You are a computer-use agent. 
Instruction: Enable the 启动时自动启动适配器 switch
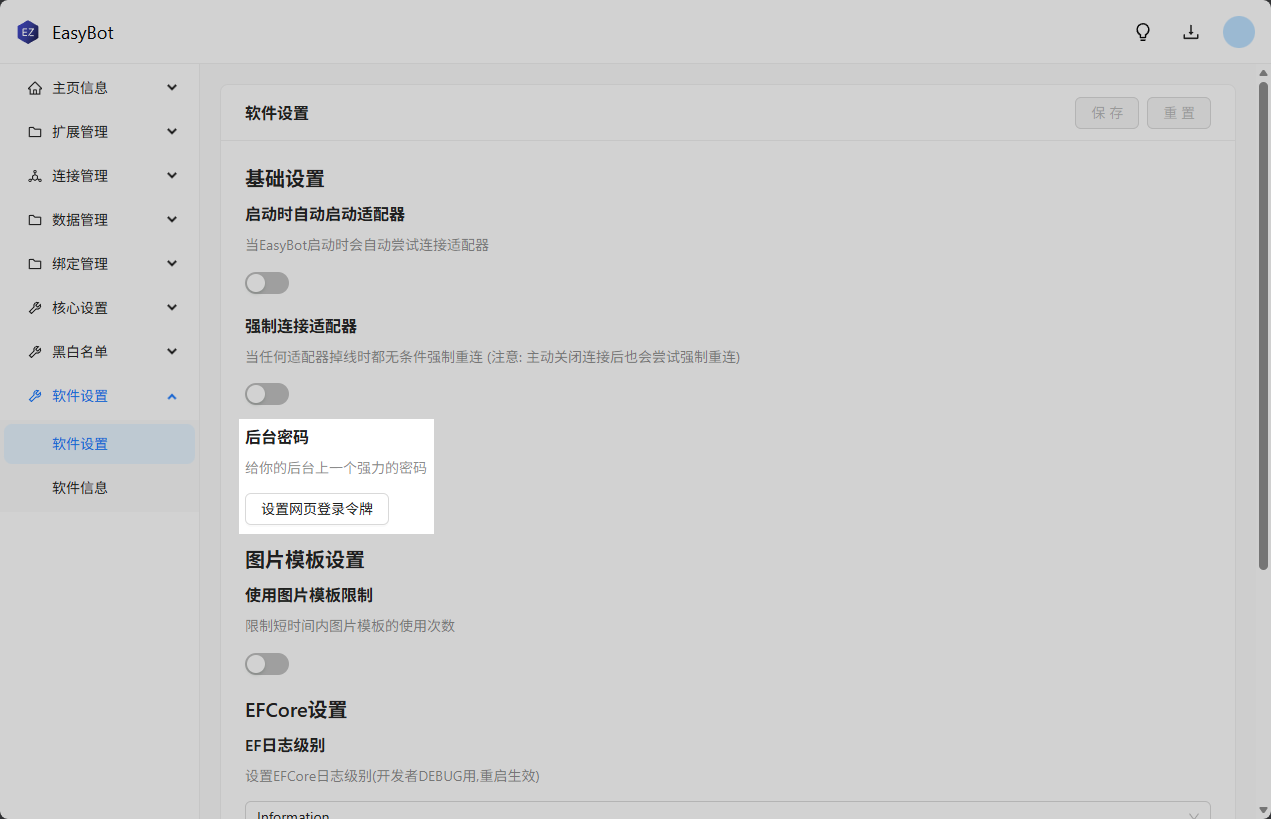point(267,283)
